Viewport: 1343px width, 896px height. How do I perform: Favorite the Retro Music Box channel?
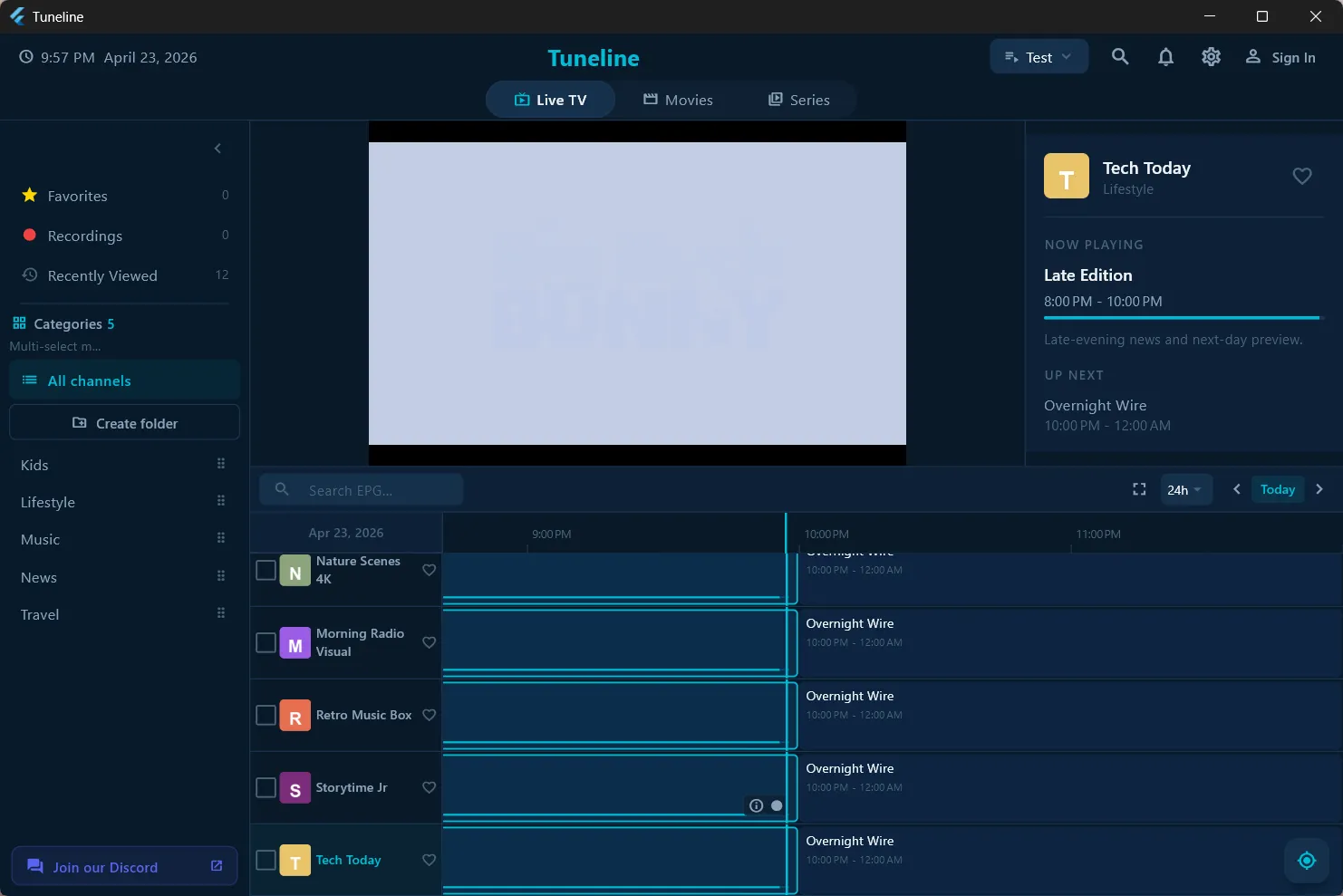tap(430, 715)
